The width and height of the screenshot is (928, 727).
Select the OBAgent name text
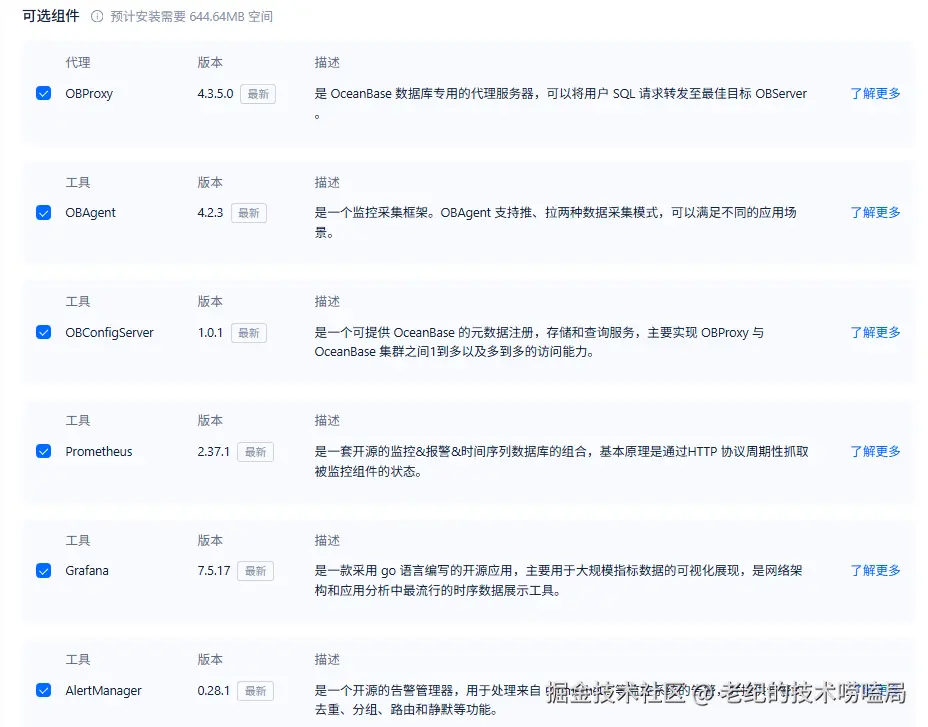click(91, 213)
